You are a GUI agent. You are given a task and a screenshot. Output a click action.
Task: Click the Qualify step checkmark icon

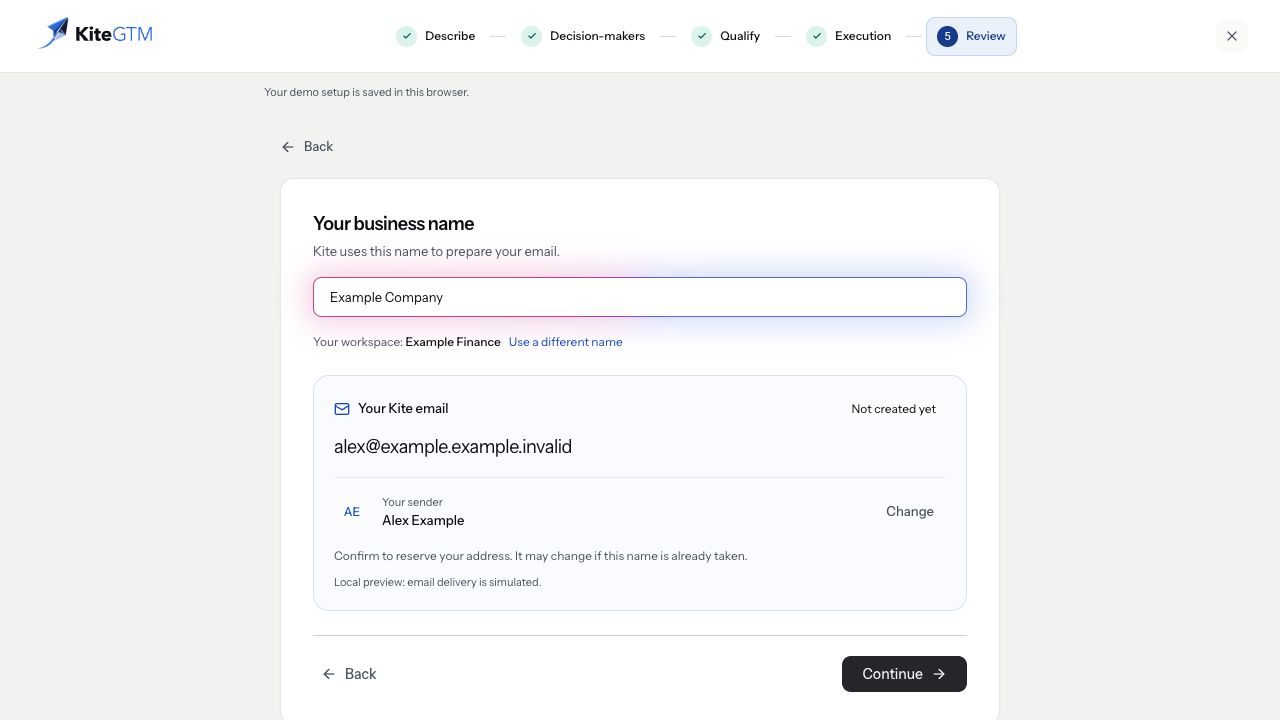click(701, 36)
